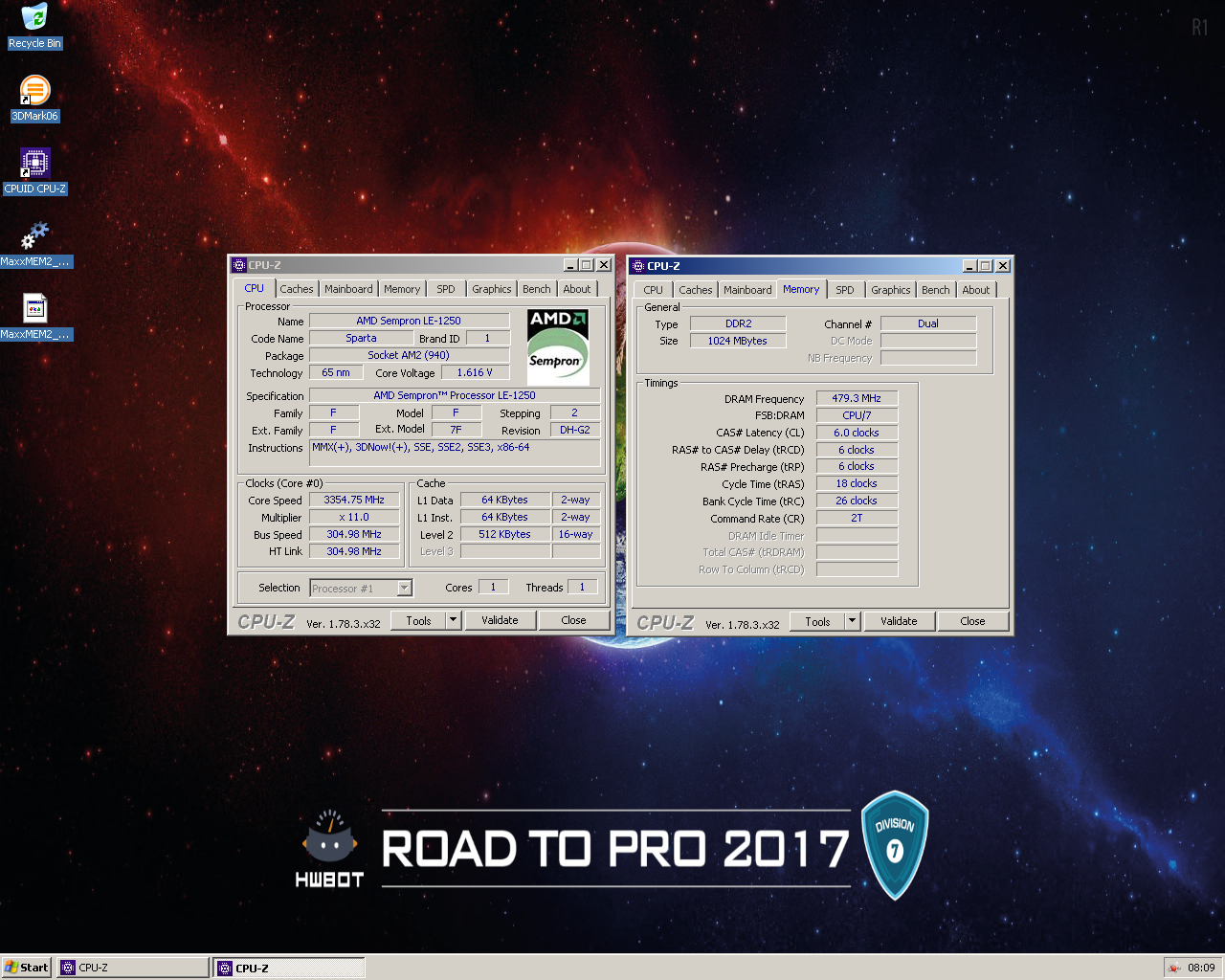Open SPD tab in left CPU-Z window
The image size is (1225, 980).
click(446, 289)
